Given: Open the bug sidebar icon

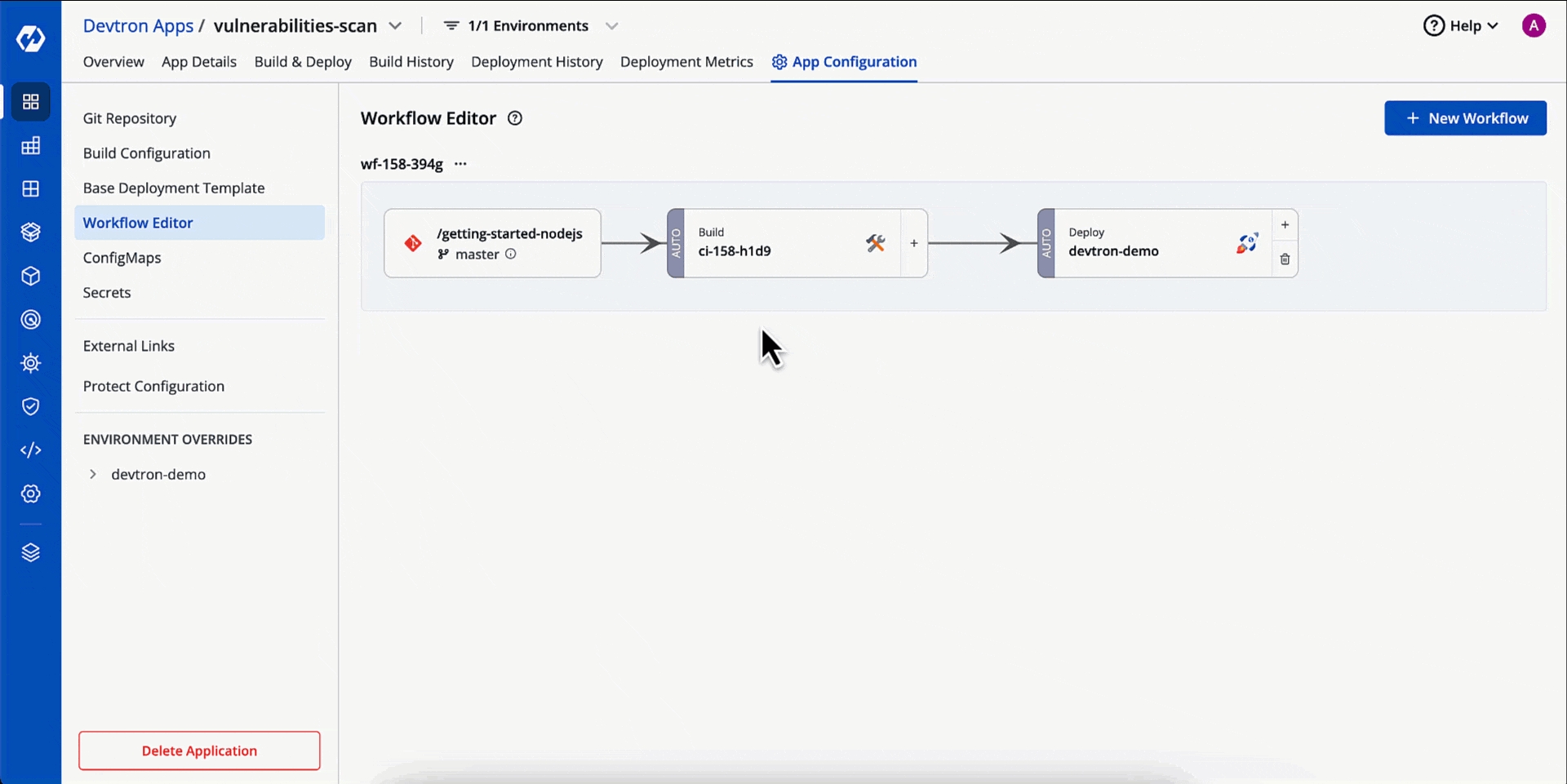Looking at the screenshot, I should point(31,363).
